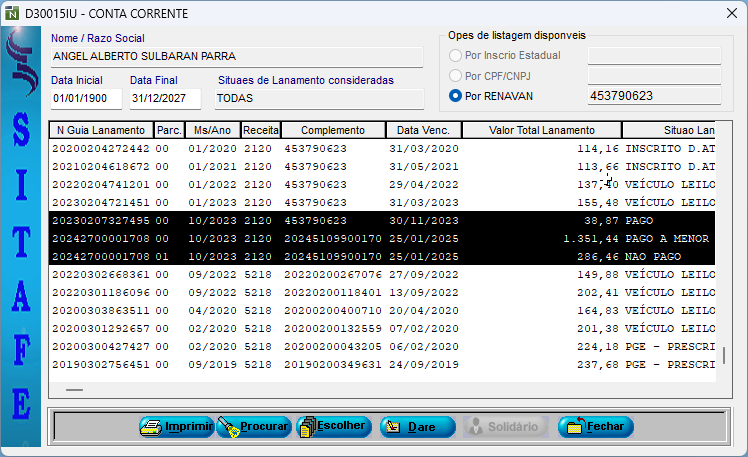Click the folder icon on Fechar
The height and width of the screenshot is (457, 748).
click(x=575, y=427)
